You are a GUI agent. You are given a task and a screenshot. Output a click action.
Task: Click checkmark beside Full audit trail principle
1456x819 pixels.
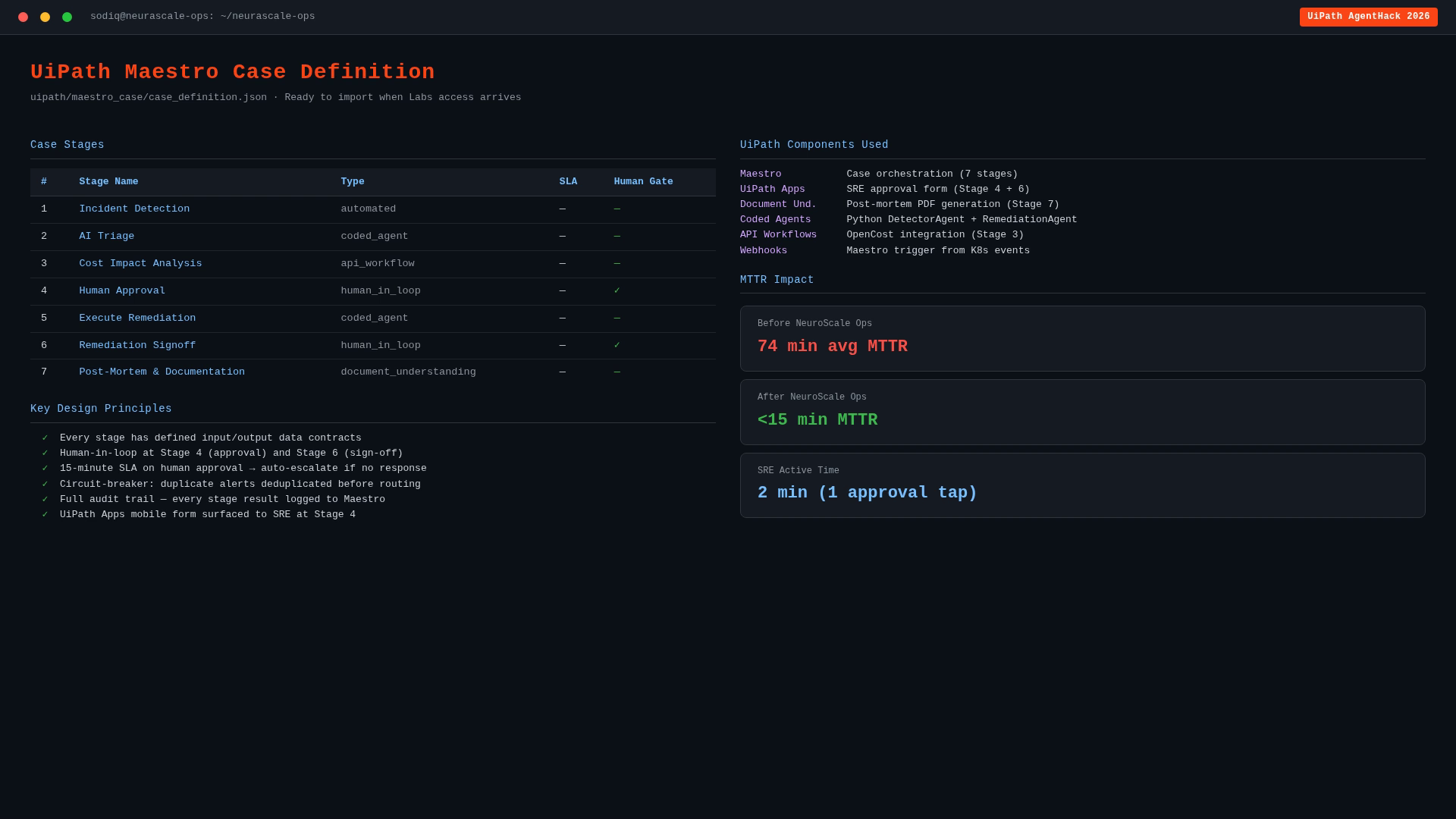(x=45, y=500)
